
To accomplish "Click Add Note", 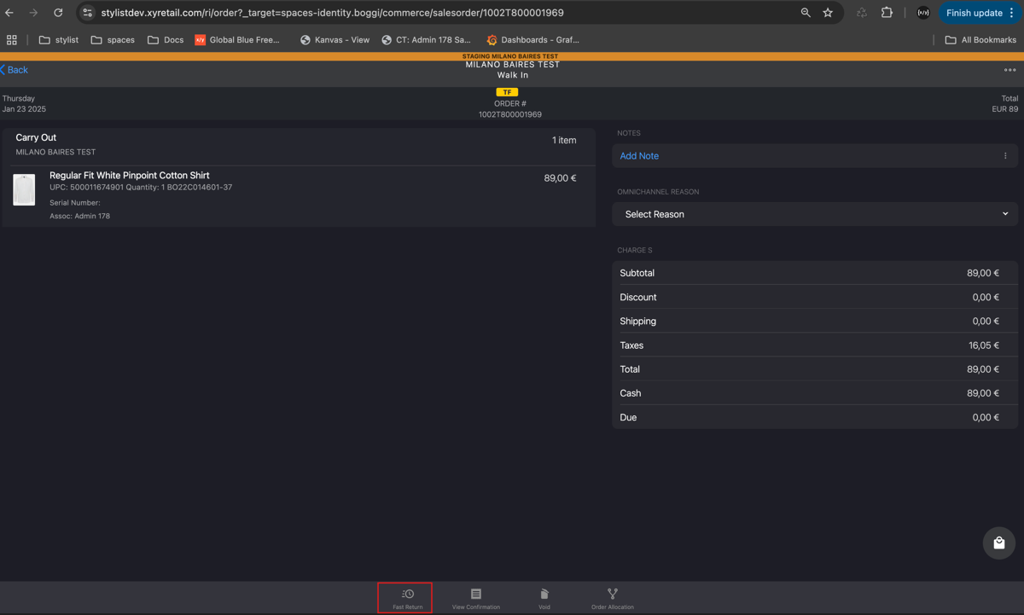I will [639, 156].
